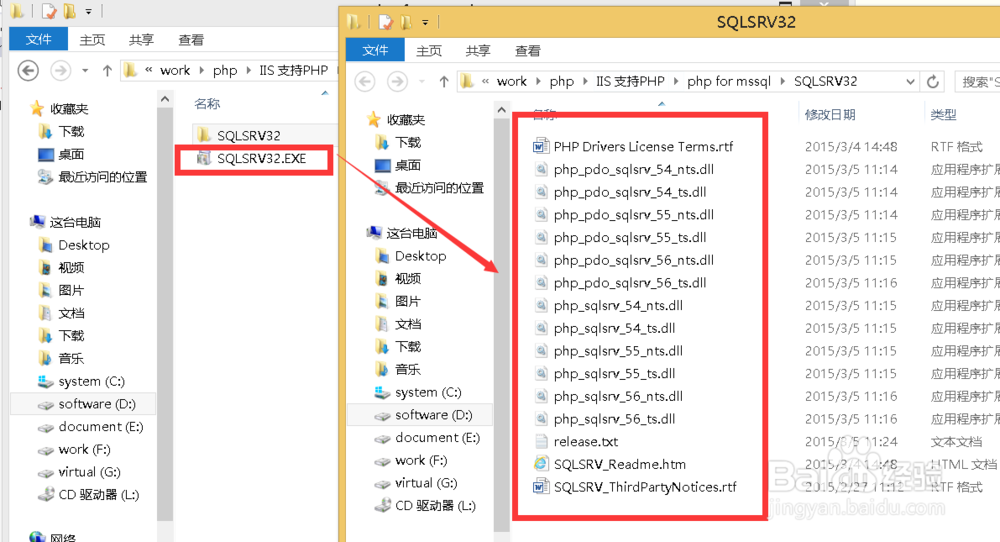Click 查看 tab in the left background window
This screenshot has height=542, width=1000.
click(x=191, y=40)
